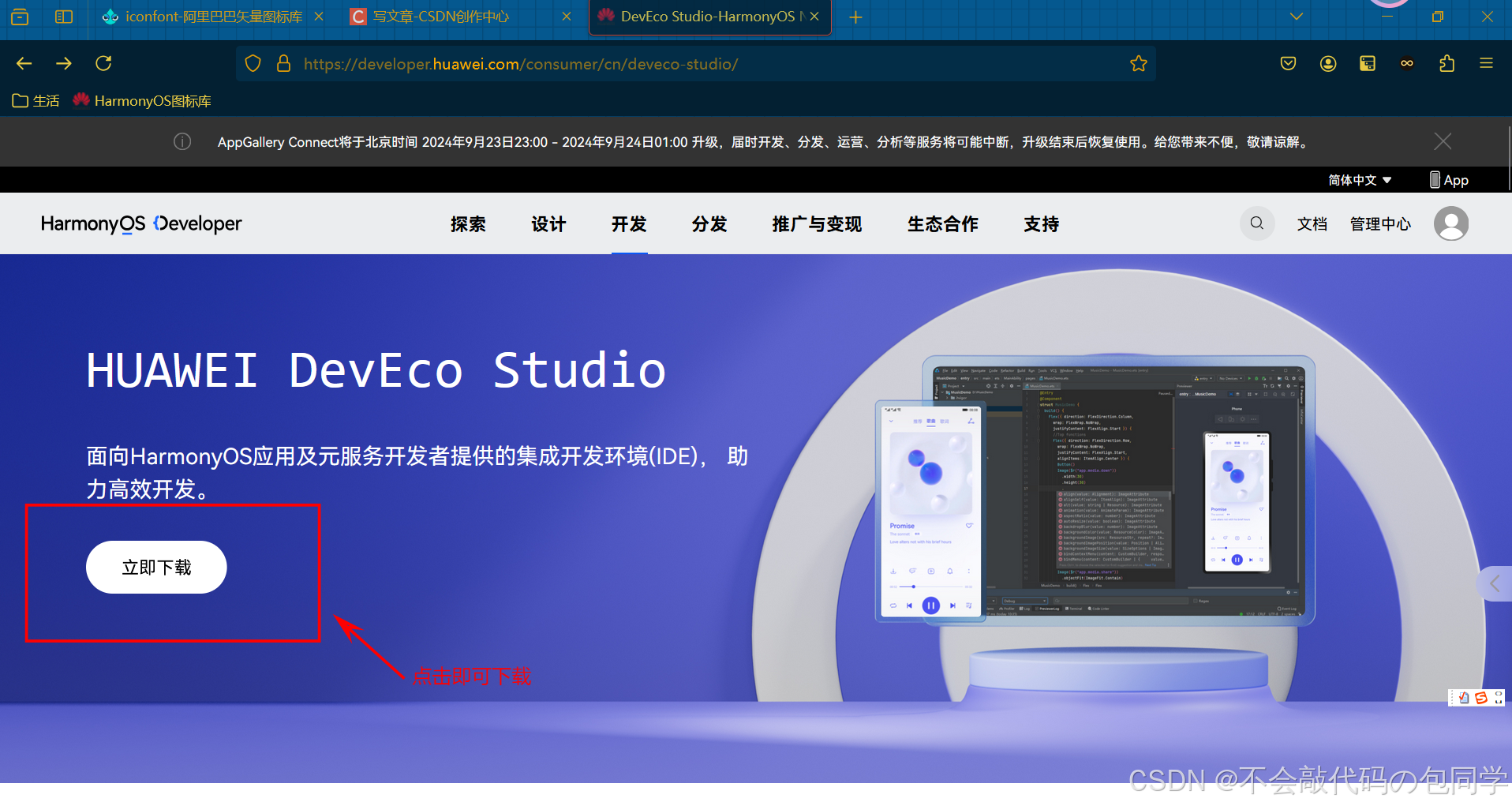Go back with the browser back arrow
This screenshot has height=806, width=1512.
coord(24,63)
